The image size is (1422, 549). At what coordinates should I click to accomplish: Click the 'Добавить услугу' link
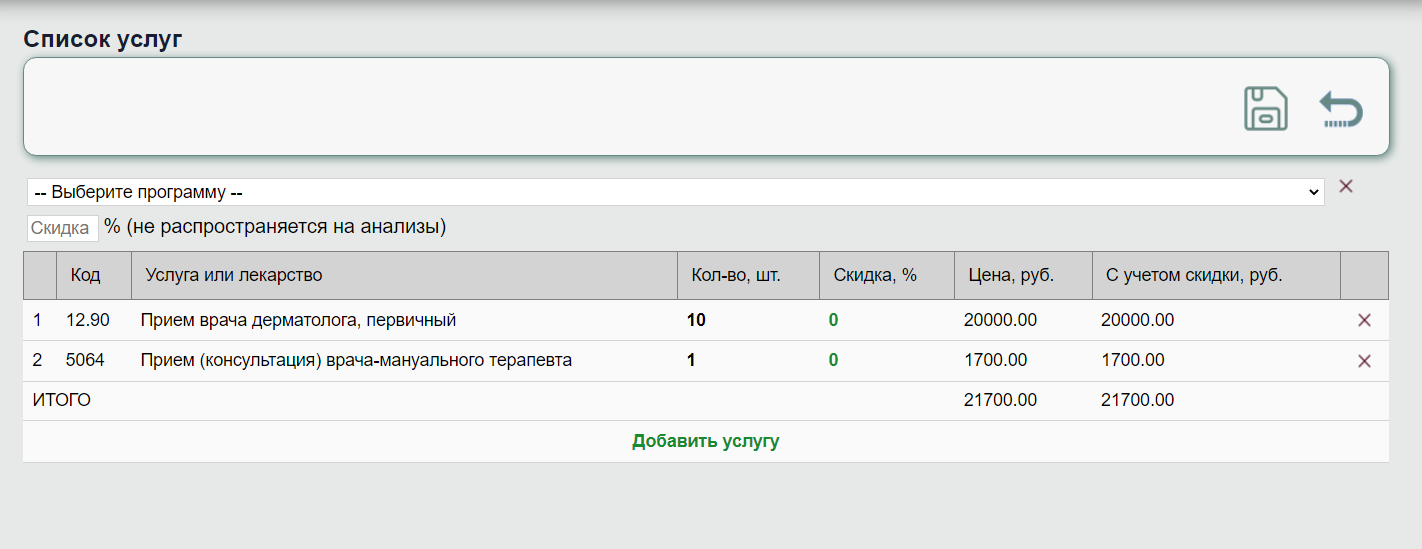pyautogui.click(x=705, y=441)
